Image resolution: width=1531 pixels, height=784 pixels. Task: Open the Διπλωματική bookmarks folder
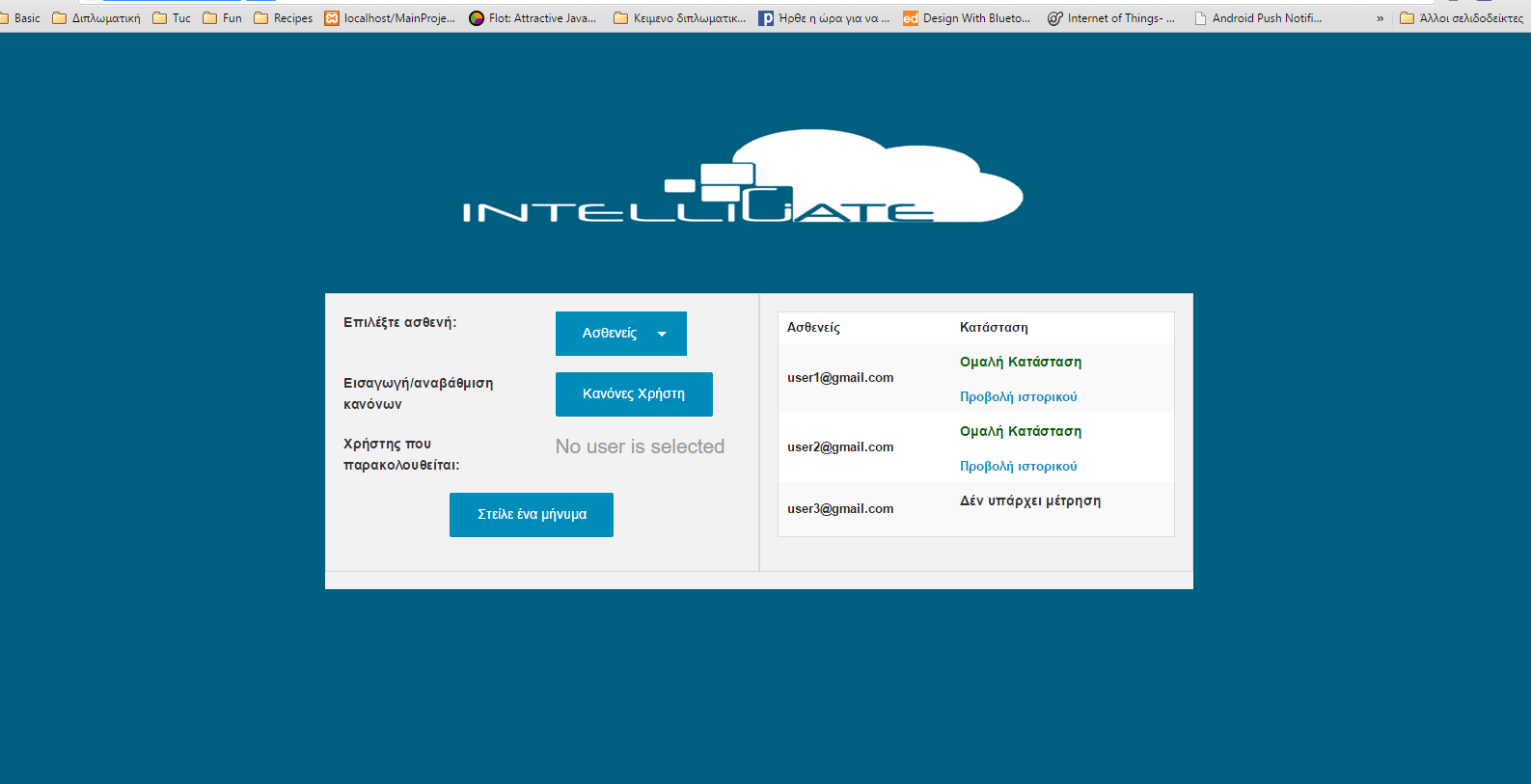tap(96, 18)
